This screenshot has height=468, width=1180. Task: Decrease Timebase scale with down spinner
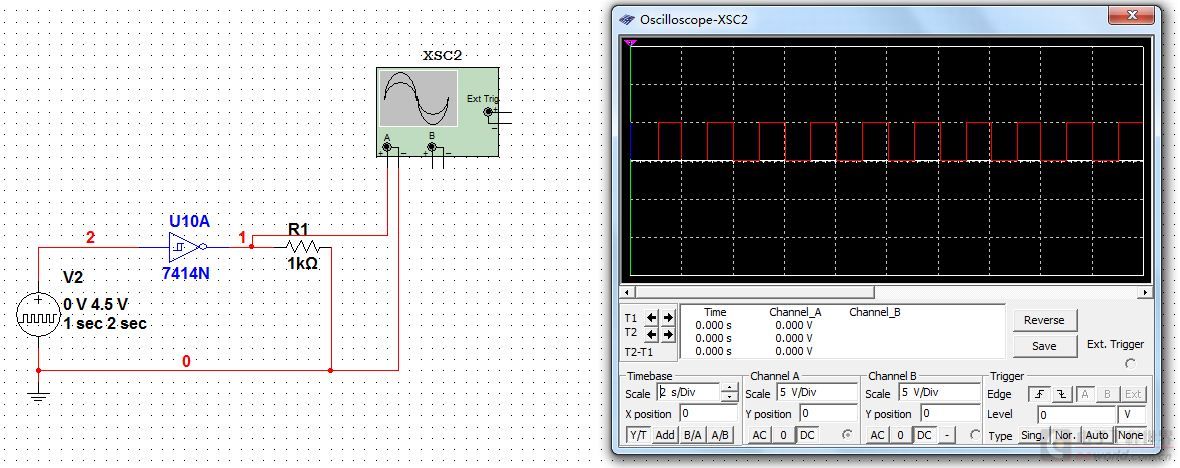pyautogui.click(x=729, y=397)
